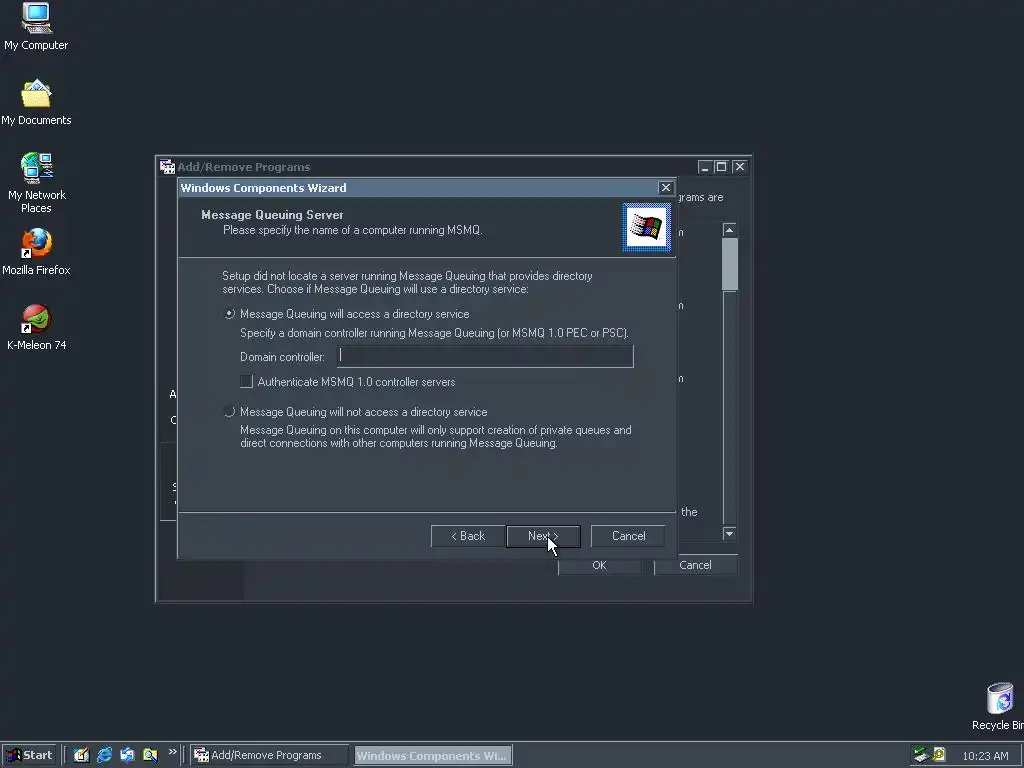Click Next in the wizard
1024x768 pixels.
click(x=543, y=536)
